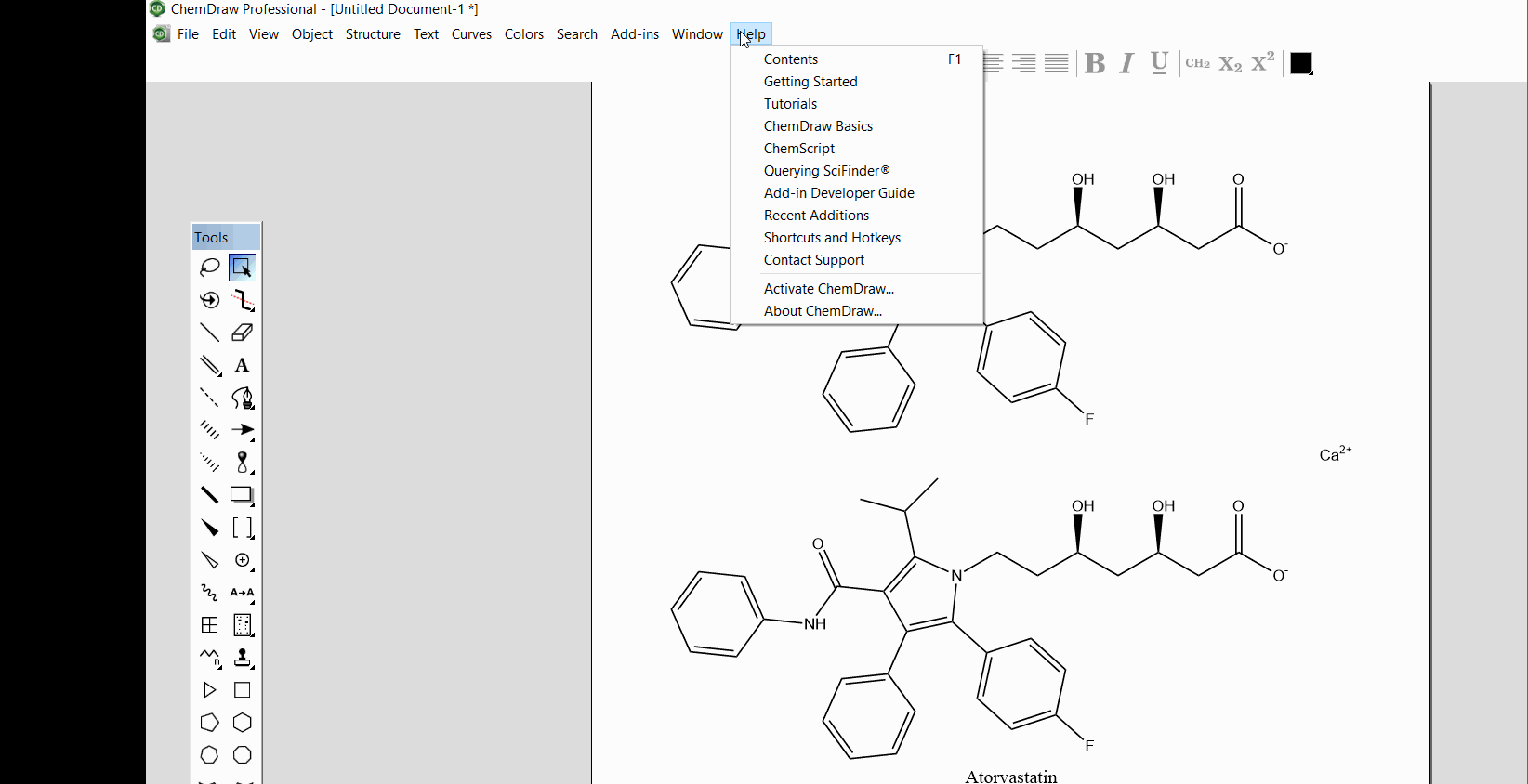The height and width of the screenshot is (784, 1528).
Task: Open Shortcuts and Hotkeys help entry
Action: (832, 238)
